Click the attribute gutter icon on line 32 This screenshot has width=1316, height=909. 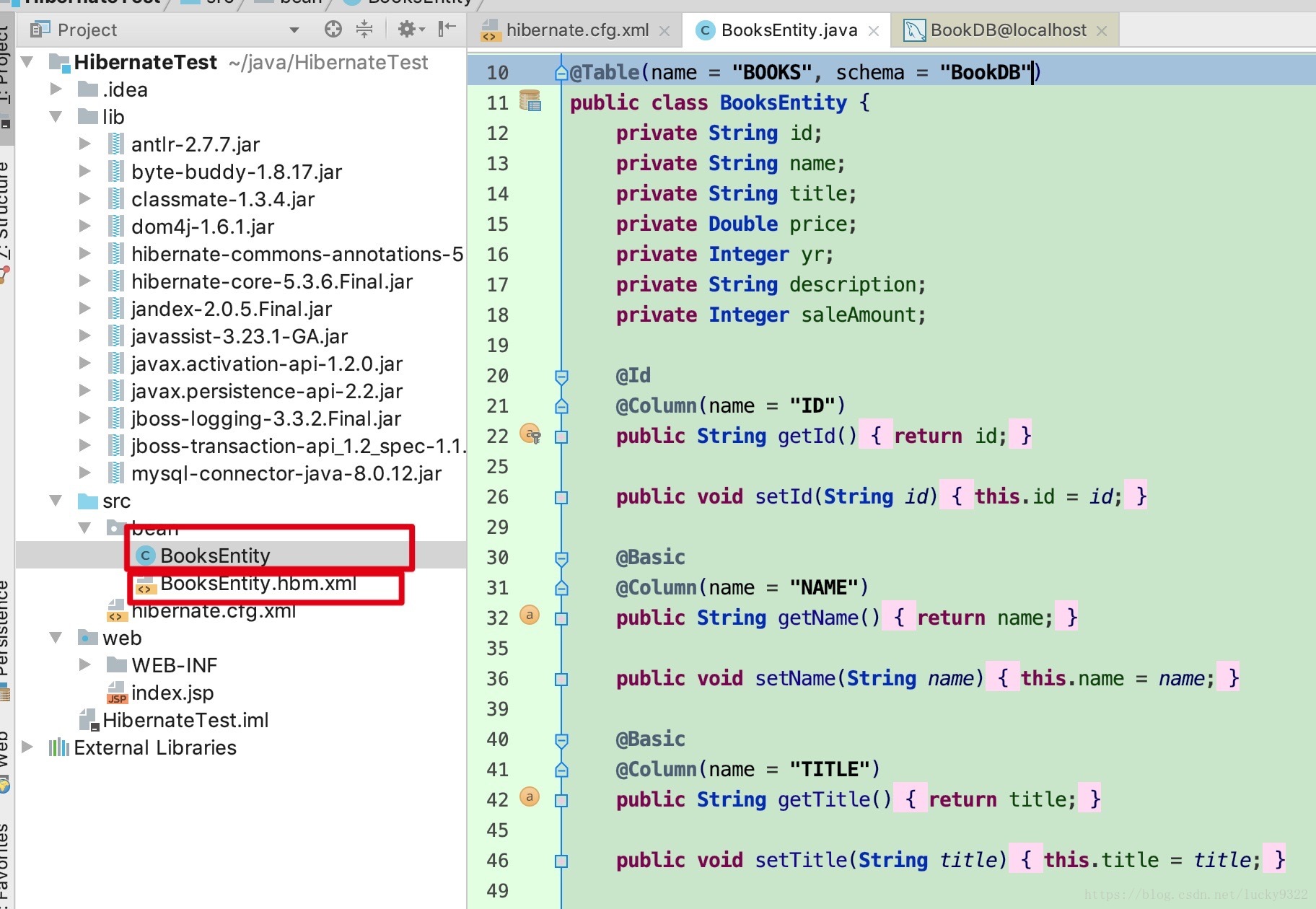tap(530, 615)
